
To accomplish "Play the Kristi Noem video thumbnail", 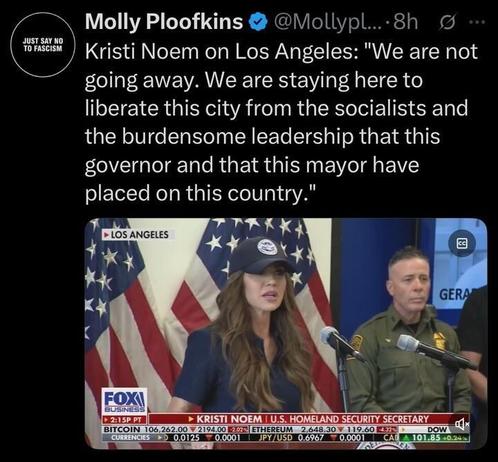I will point(286,333).
